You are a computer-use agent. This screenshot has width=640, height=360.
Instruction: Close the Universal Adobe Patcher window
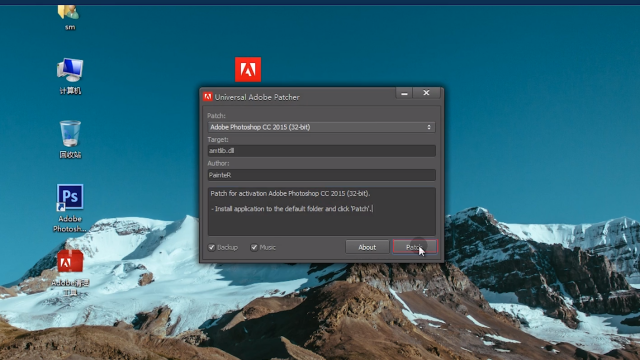click(426, 93)
